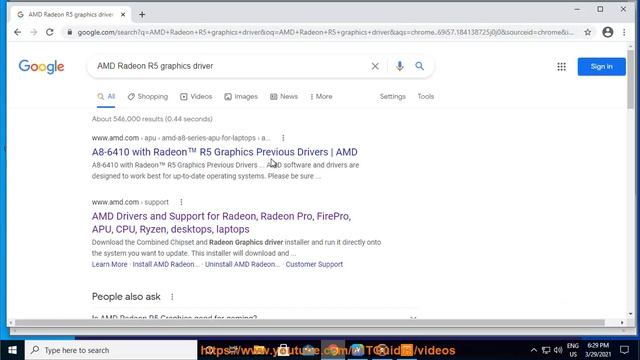
Task: Click the Google logo
Action: click(x=41, y=67)
